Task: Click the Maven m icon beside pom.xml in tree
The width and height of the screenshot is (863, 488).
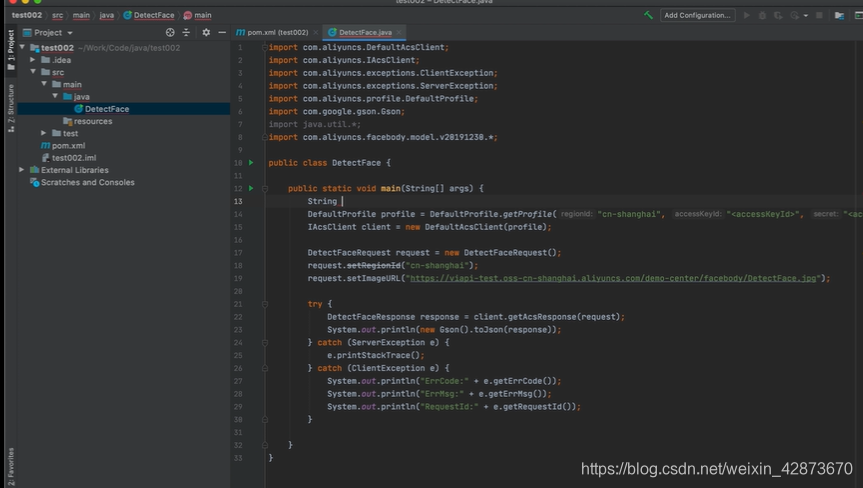Action: [45, 145]
